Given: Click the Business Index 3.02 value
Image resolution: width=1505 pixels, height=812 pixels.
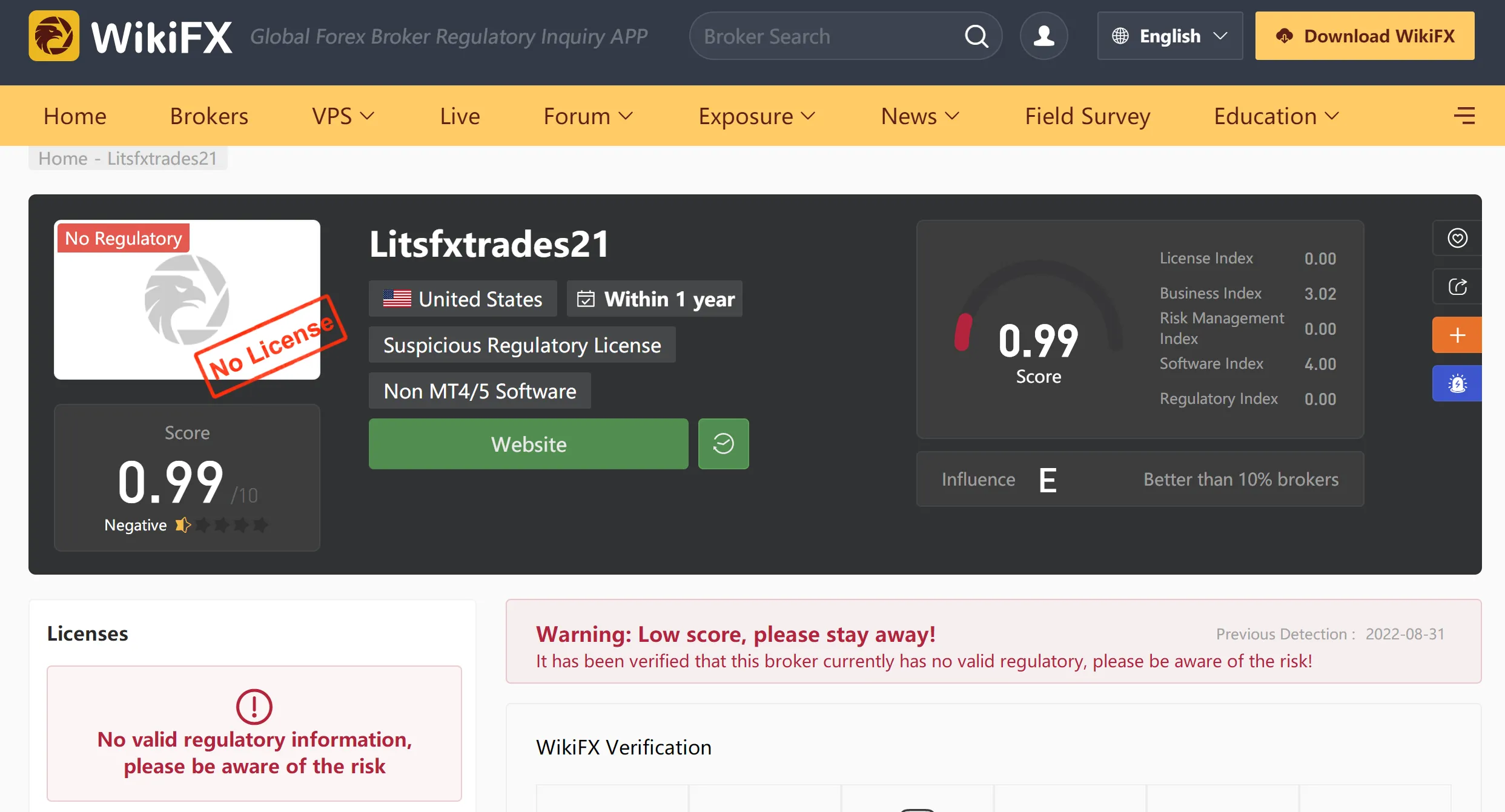Looking at the screenshot, I should 1320,294.
